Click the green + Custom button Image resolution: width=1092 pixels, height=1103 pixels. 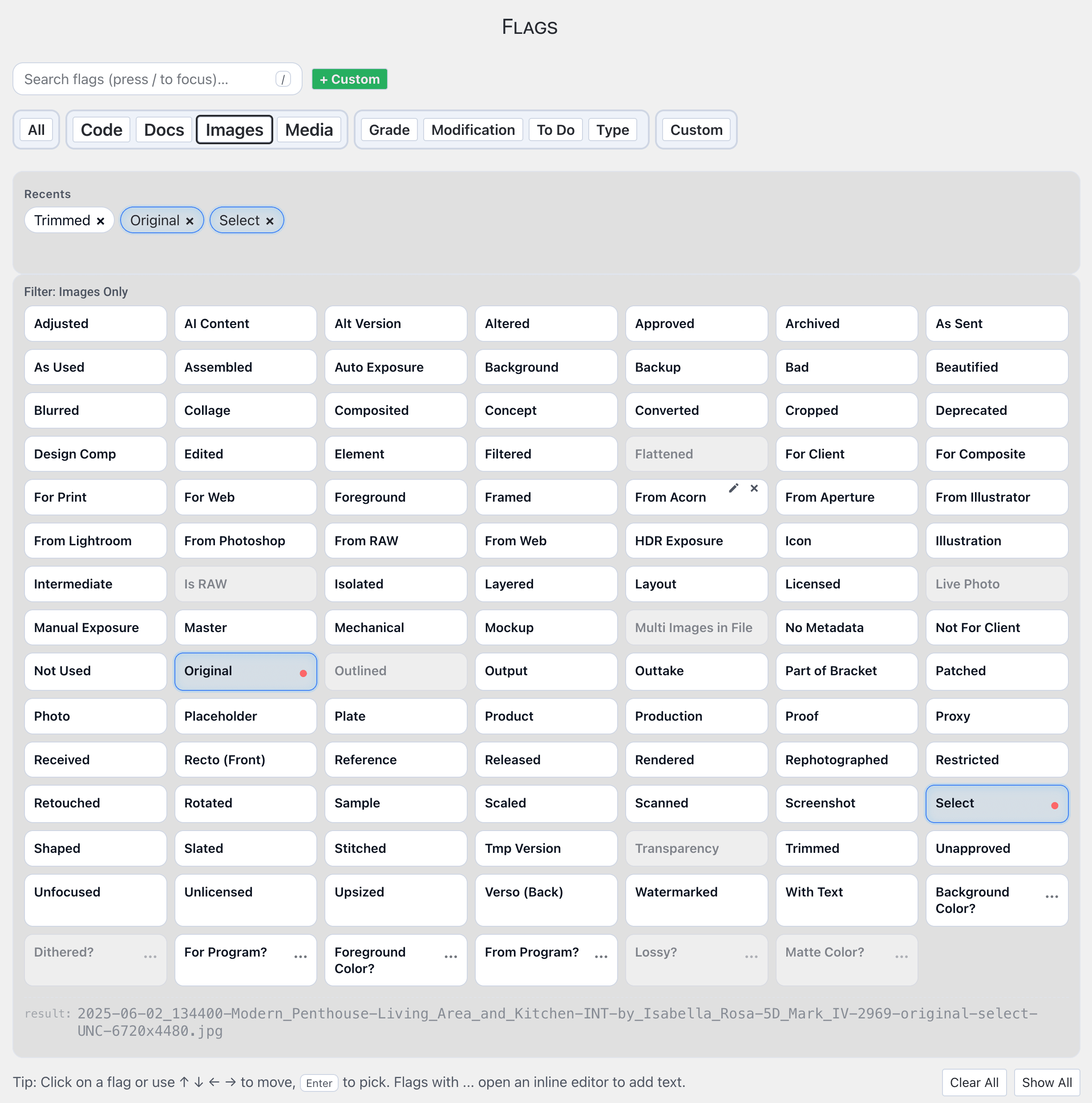[x=349, y=79]
